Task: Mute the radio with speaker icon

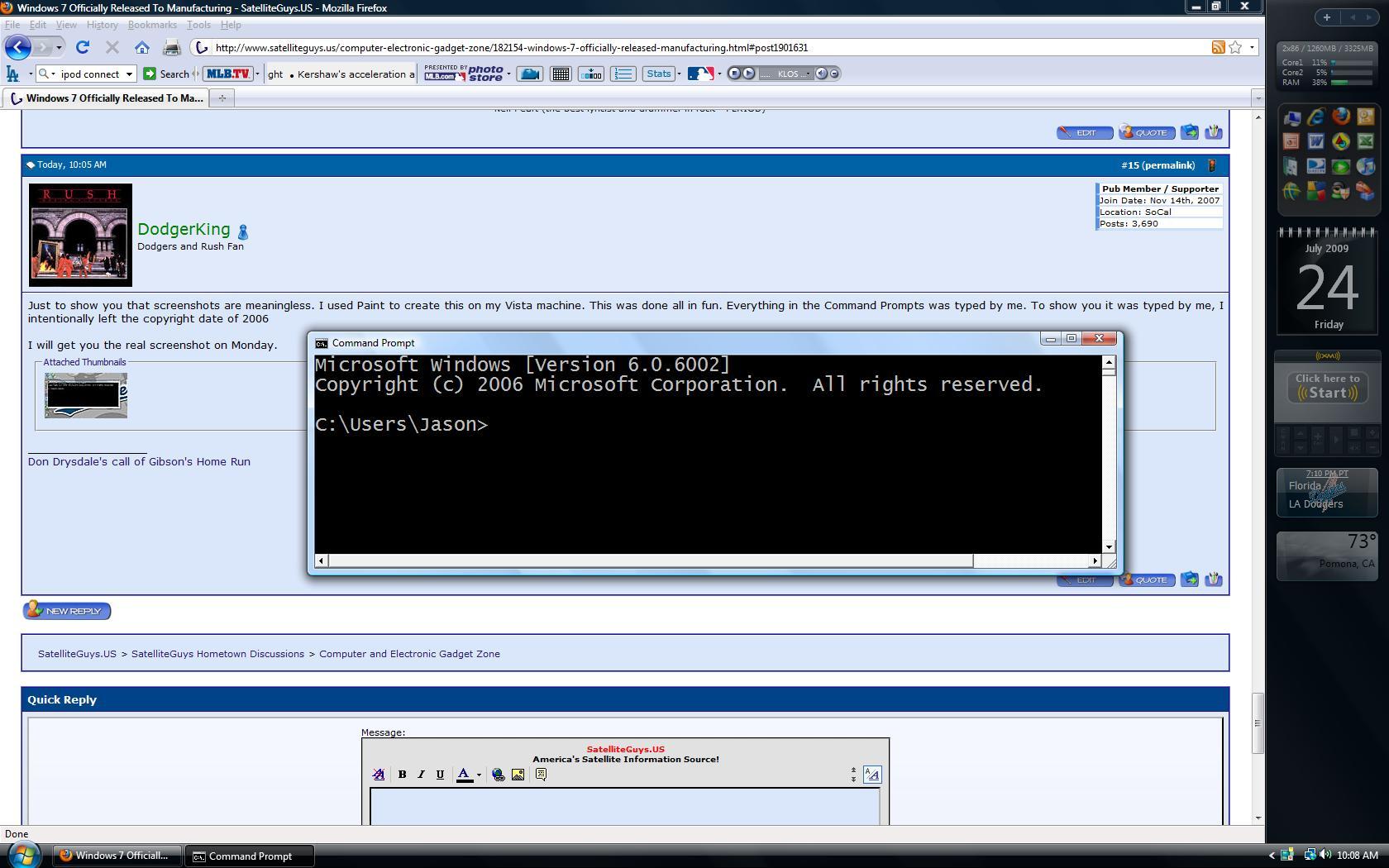Action: click(821, 74)
